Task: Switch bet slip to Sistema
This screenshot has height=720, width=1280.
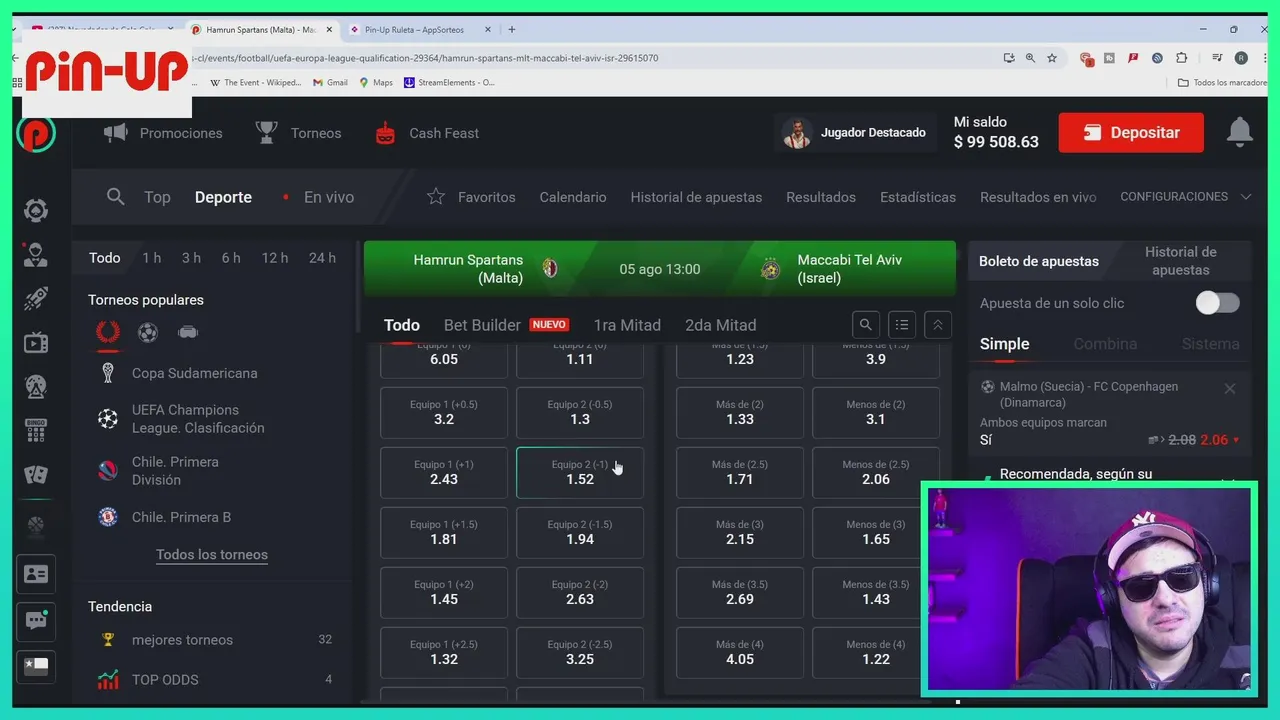Action: point(1210,344)
